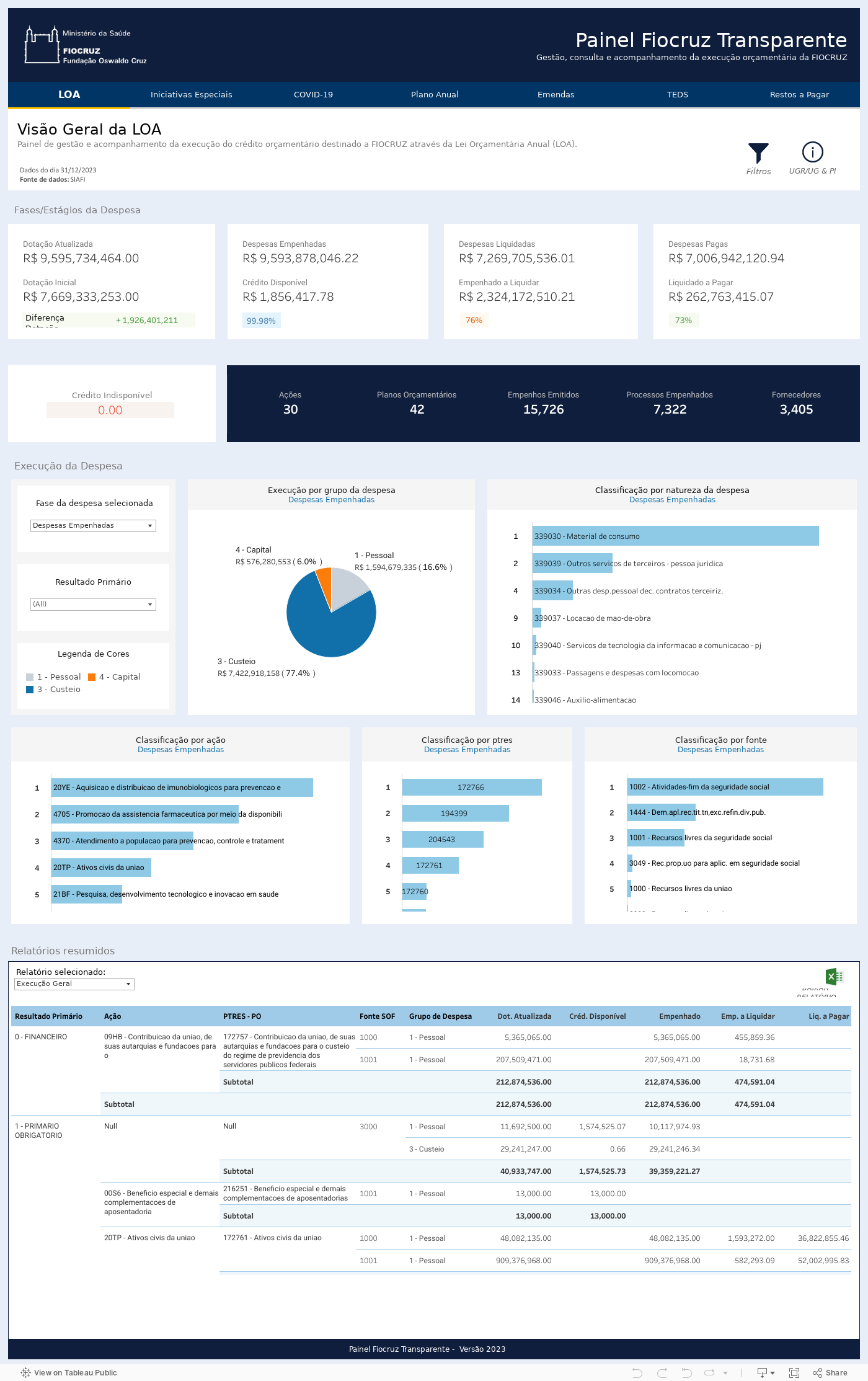The height and width of the screenshot is (1381, 868).
Task: Select bar 339039 - Outros servicos de terceiros
Action: (x=572, y=563)
